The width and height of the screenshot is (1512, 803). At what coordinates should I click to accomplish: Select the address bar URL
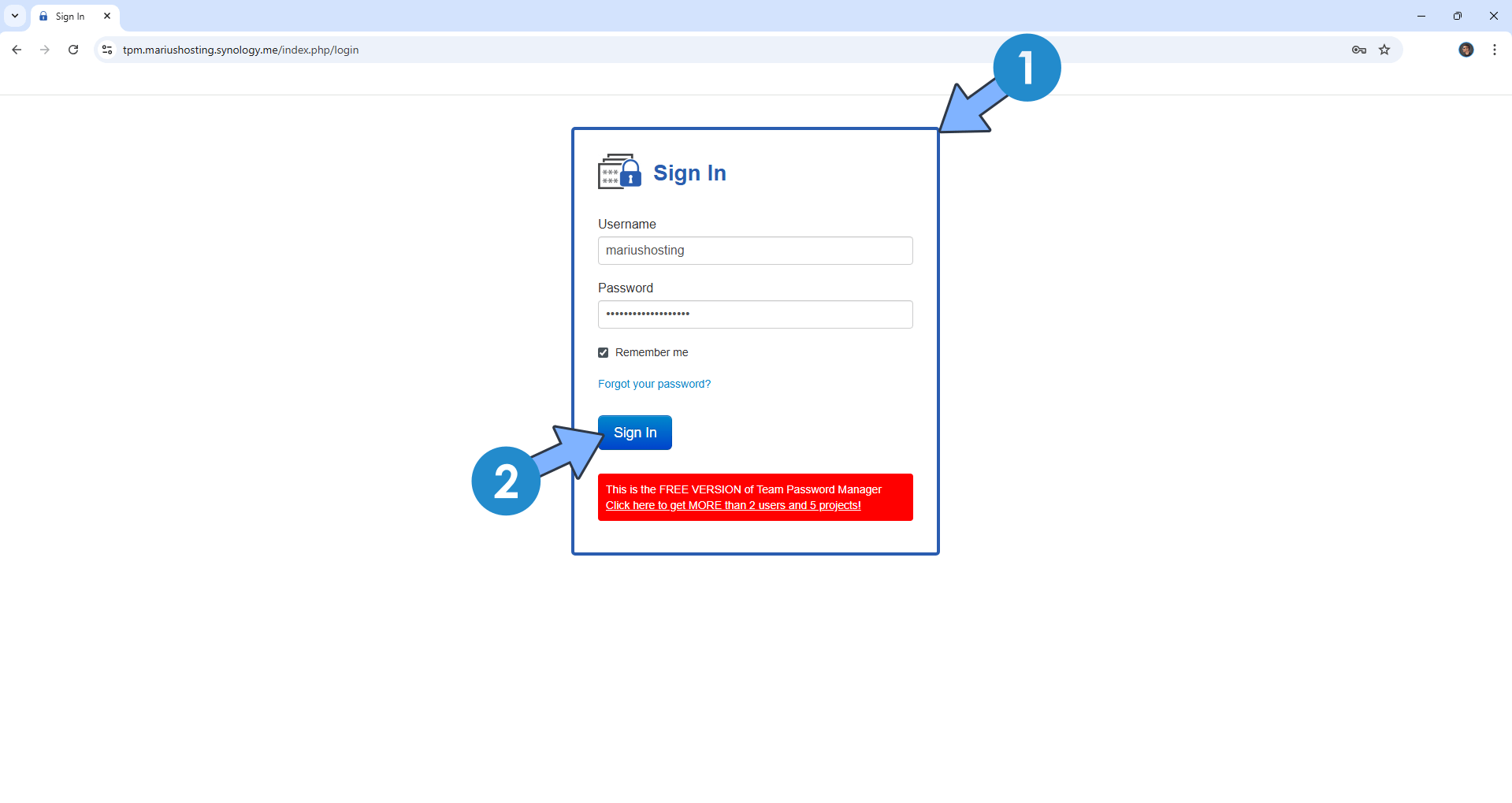tap(241, 49)
